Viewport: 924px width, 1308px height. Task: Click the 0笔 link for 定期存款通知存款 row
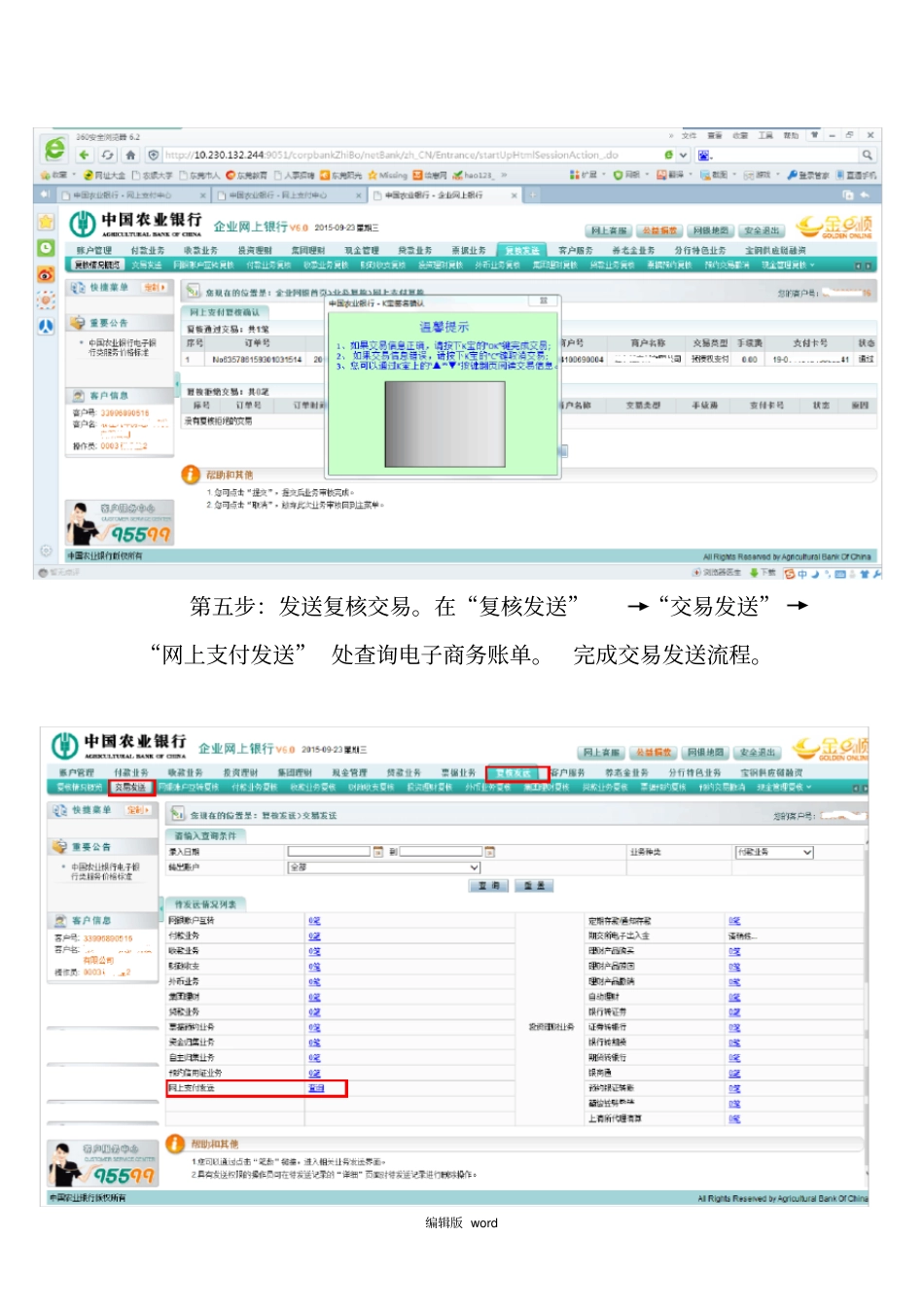pos(734,920)
